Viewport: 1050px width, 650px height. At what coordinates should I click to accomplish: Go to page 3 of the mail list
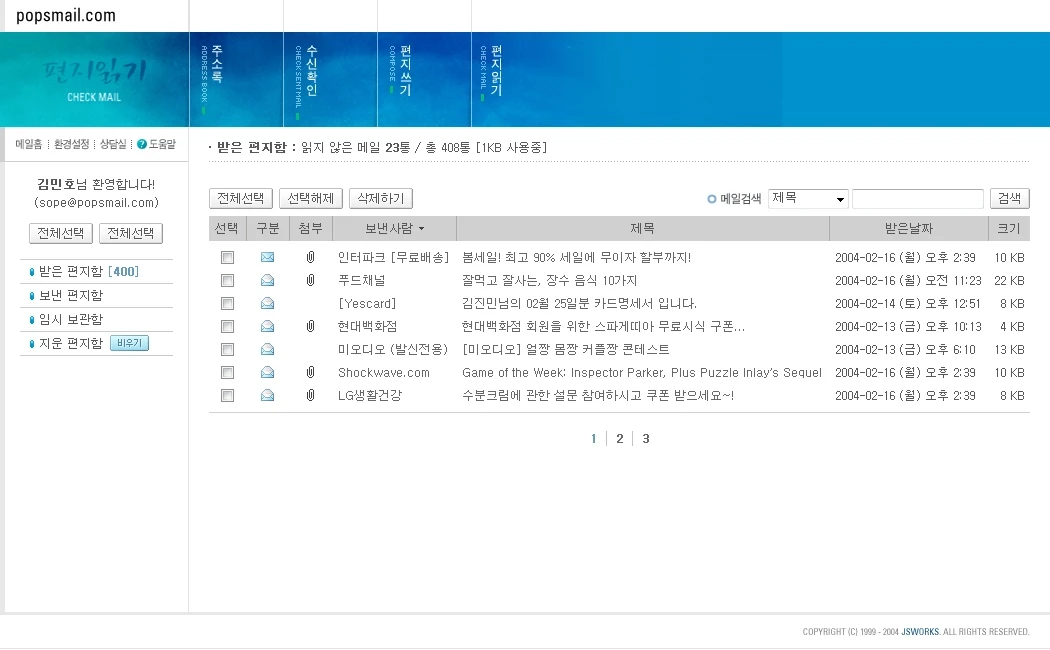(x=646, y=438)
